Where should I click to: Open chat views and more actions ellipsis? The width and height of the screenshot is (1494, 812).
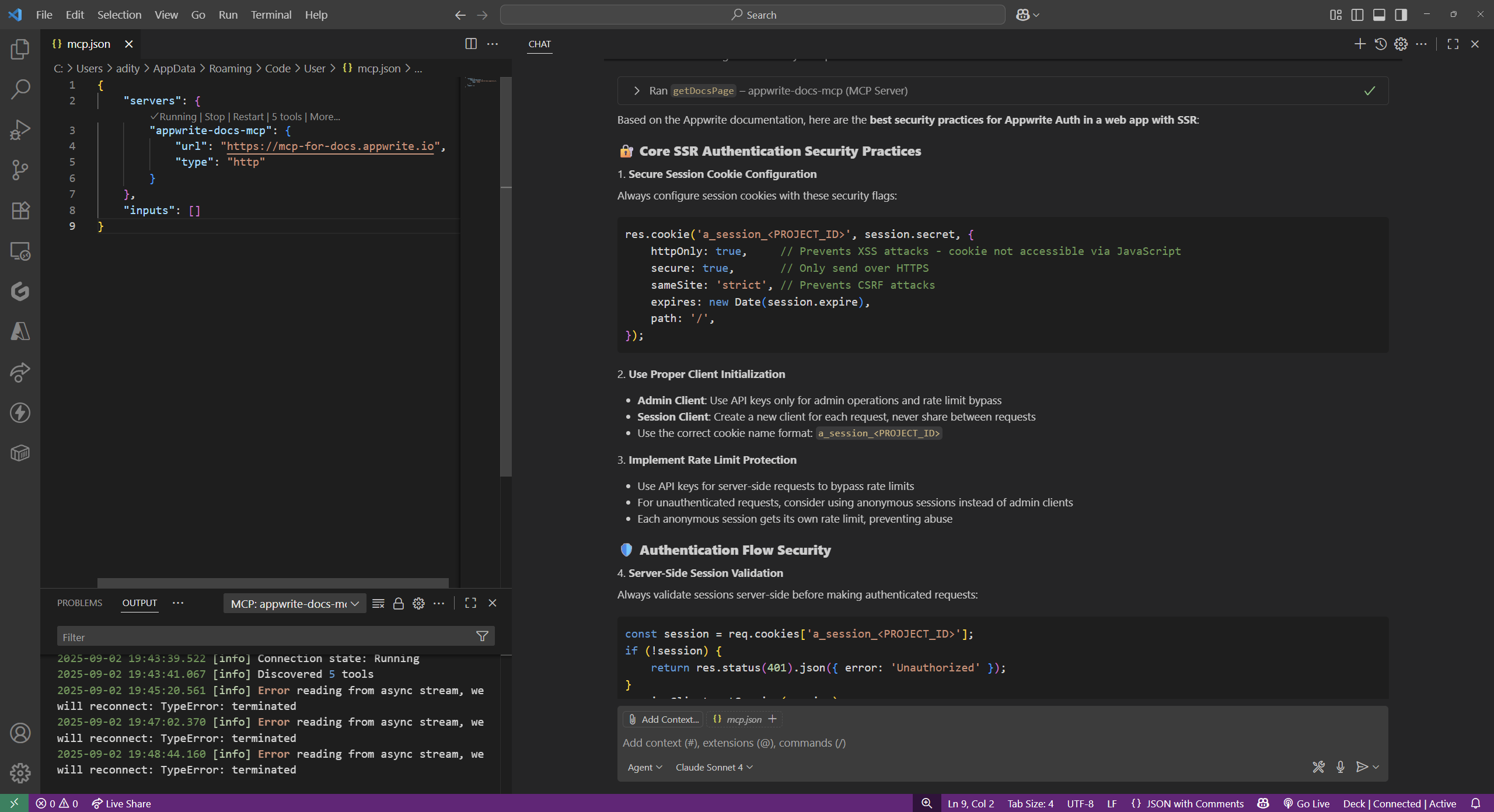pyautogui.click(x=1421, y=44)
